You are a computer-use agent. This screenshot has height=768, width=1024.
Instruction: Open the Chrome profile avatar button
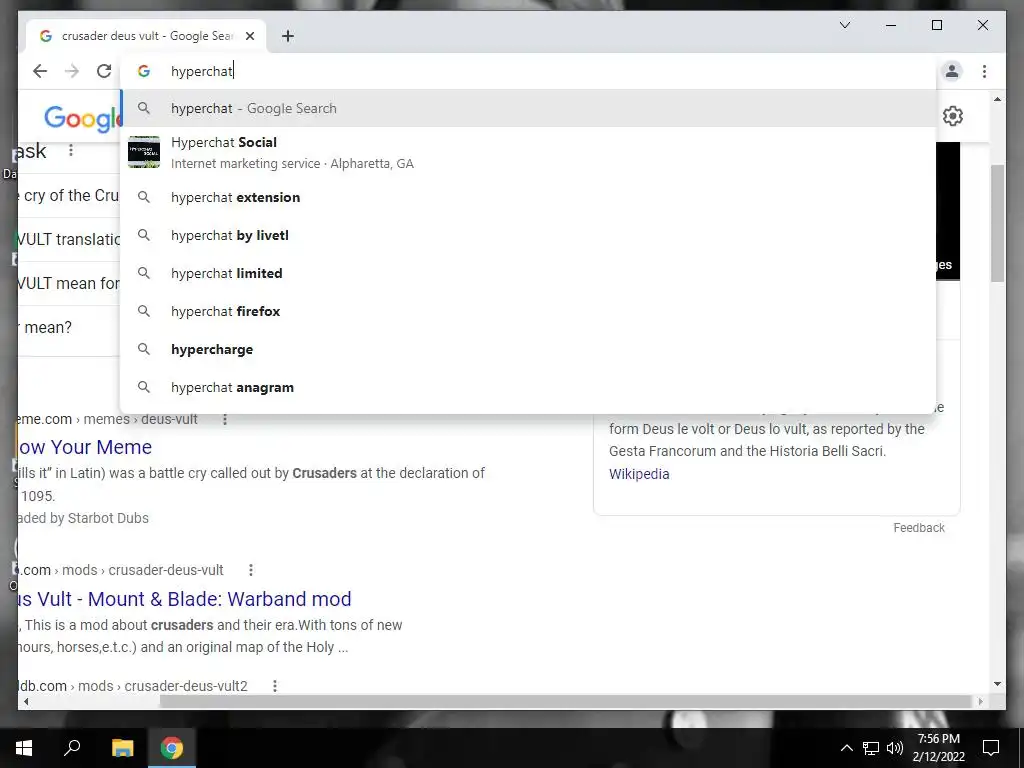(952, 71)
